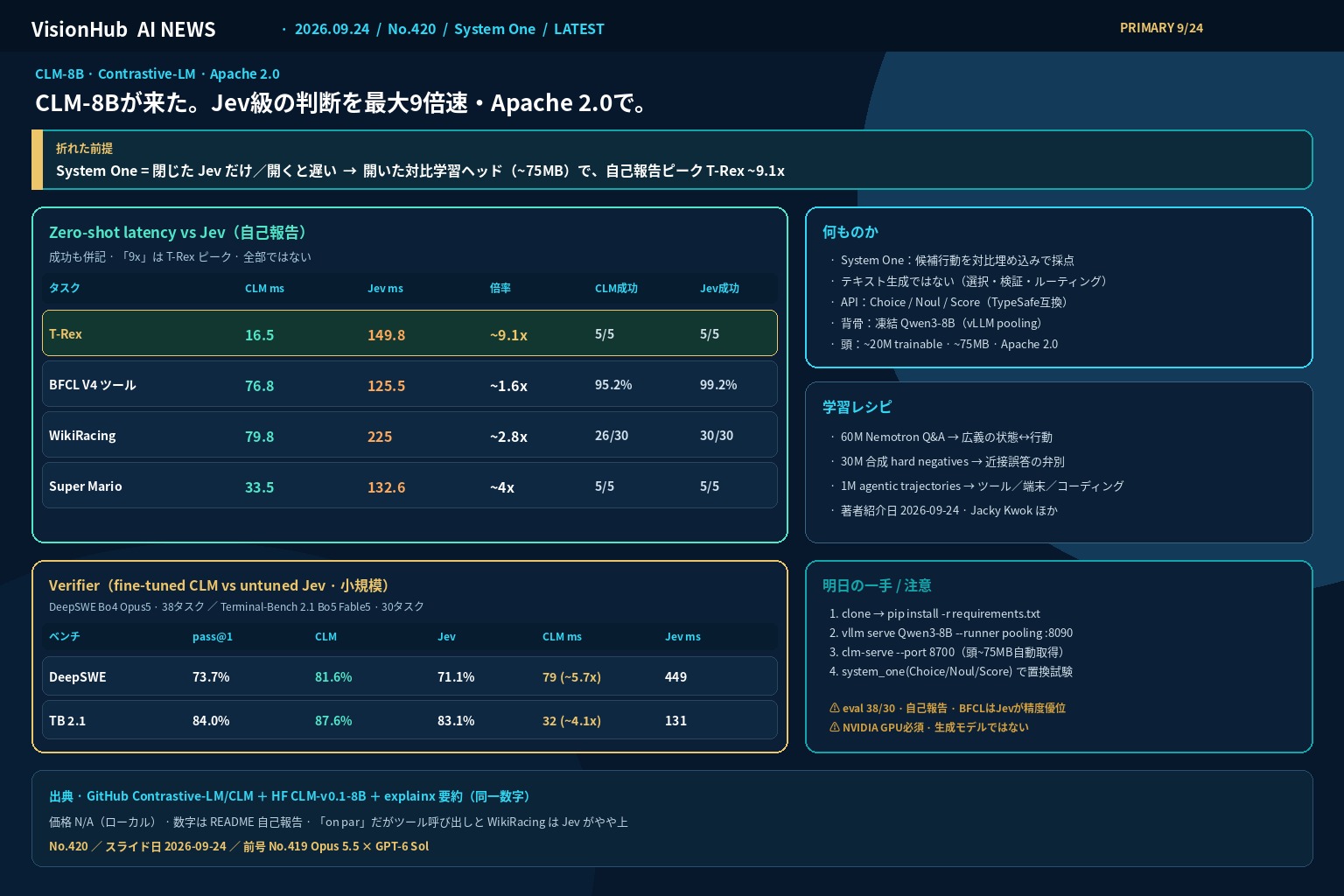Click the ~9.1x ratio cell

(x=508, y=335)
